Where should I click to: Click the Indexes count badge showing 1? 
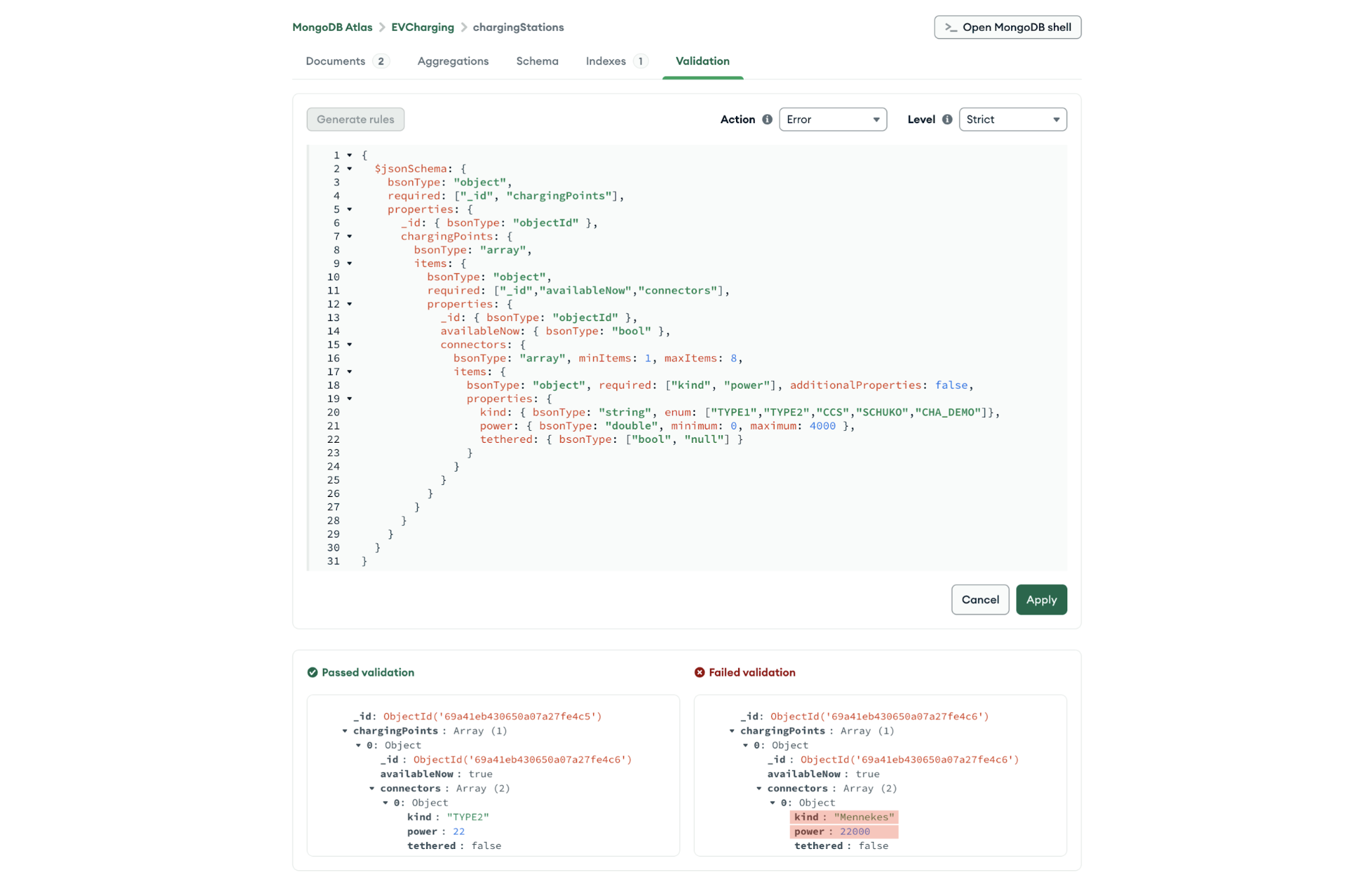click(x=640, y=61)
